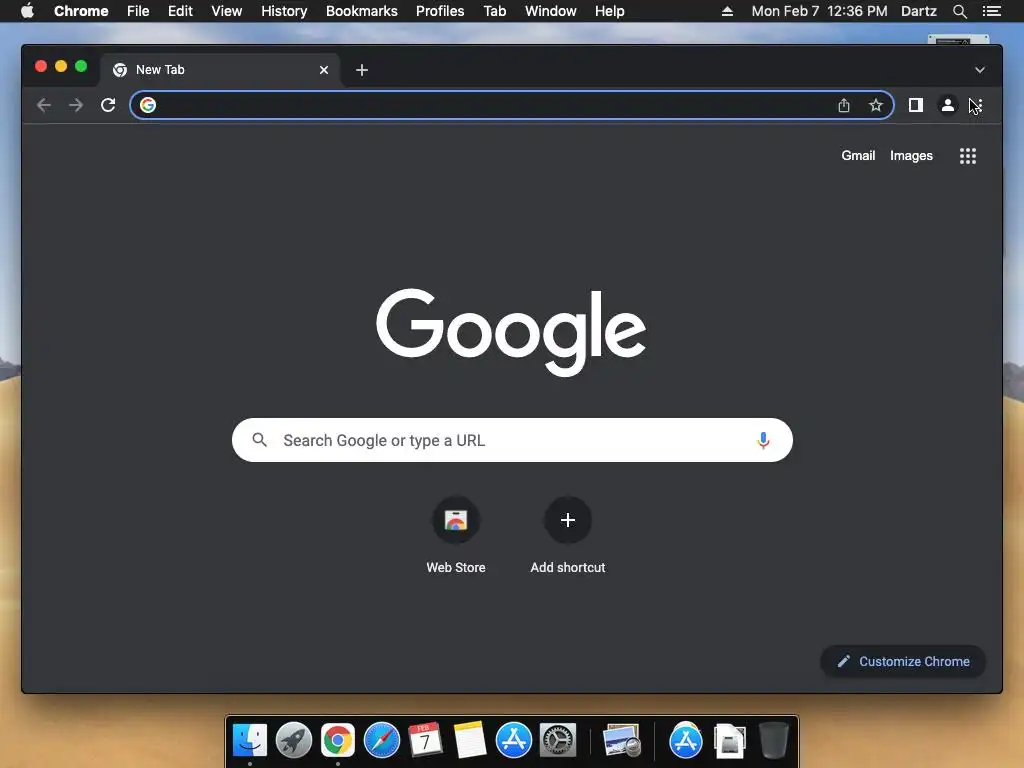Open the Images link
This screenshot has width=1024, height=768.
point(911,155)
